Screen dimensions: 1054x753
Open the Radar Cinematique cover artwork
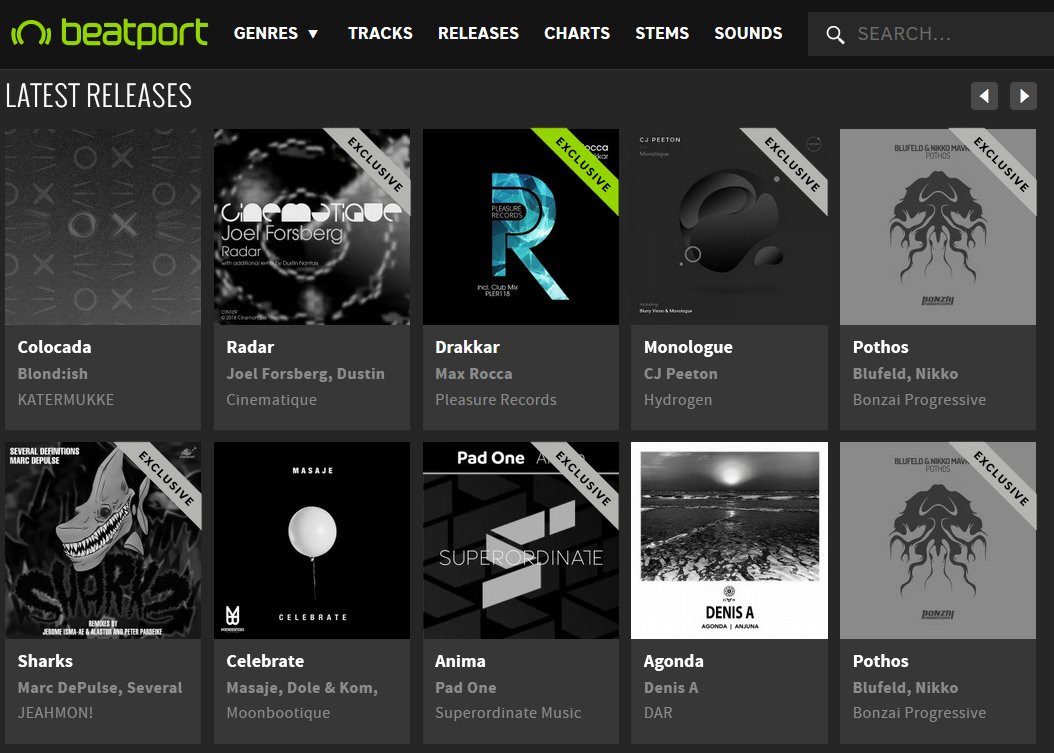coord(312,227)
